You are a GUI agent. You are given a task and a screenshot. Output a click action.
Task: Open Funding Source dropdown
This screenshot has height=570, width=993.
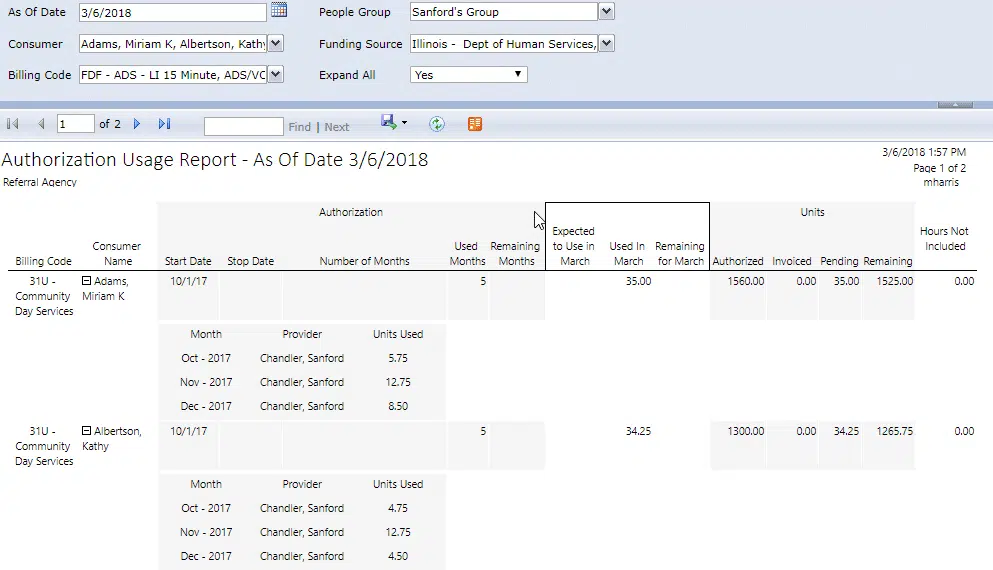click(x=607, y=44)
